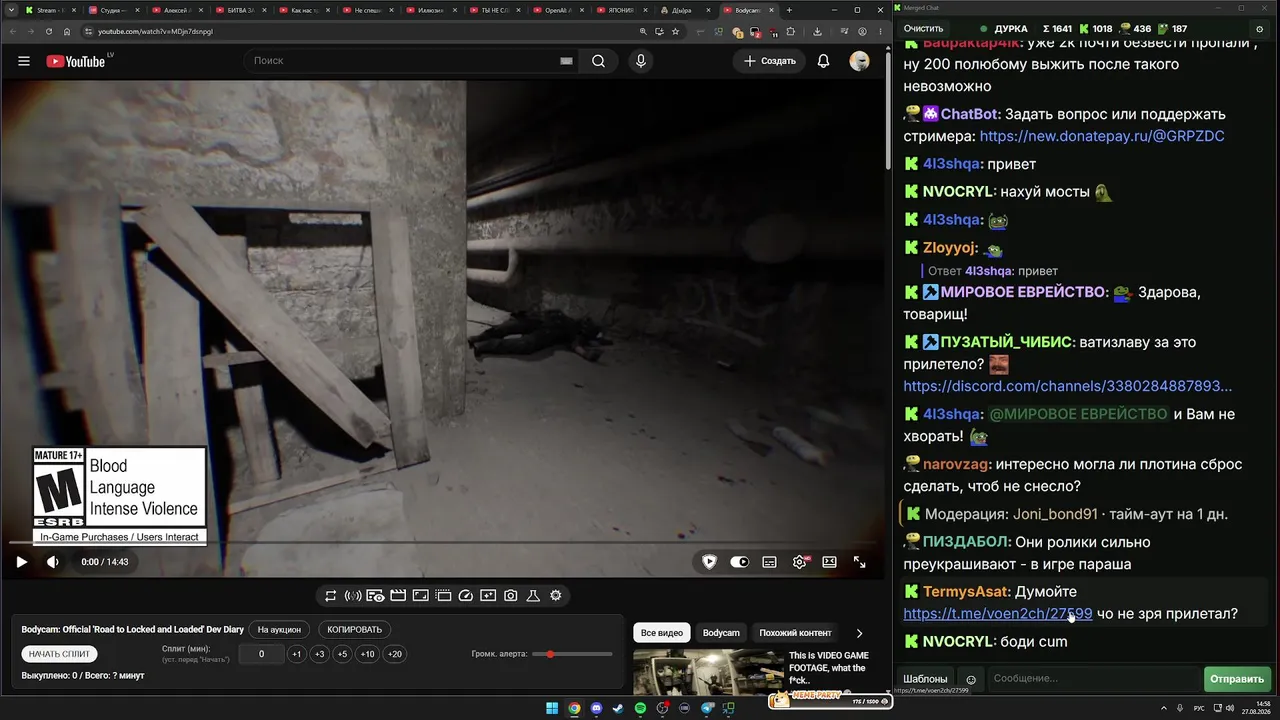The image size is (1280, 720).
Task: Click the eye icon in extension toolbar
Action: 375,596
